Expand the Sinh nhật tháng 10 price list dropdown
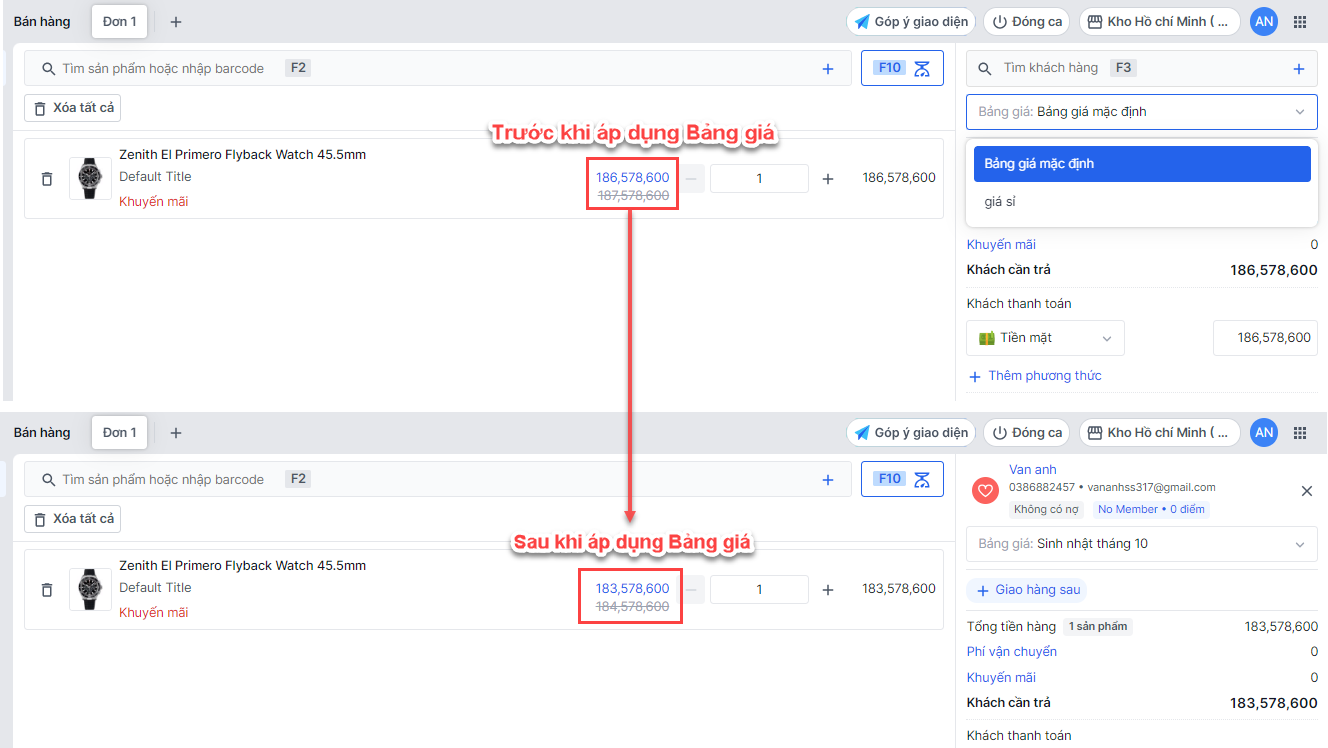The height and width of the screenshot is (748, 1328). [1142, 544]
